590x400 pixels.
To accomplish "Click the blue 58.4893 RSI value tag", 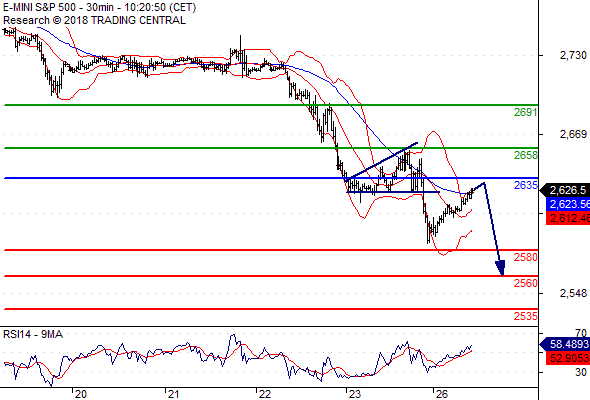I will coord(566,344).
